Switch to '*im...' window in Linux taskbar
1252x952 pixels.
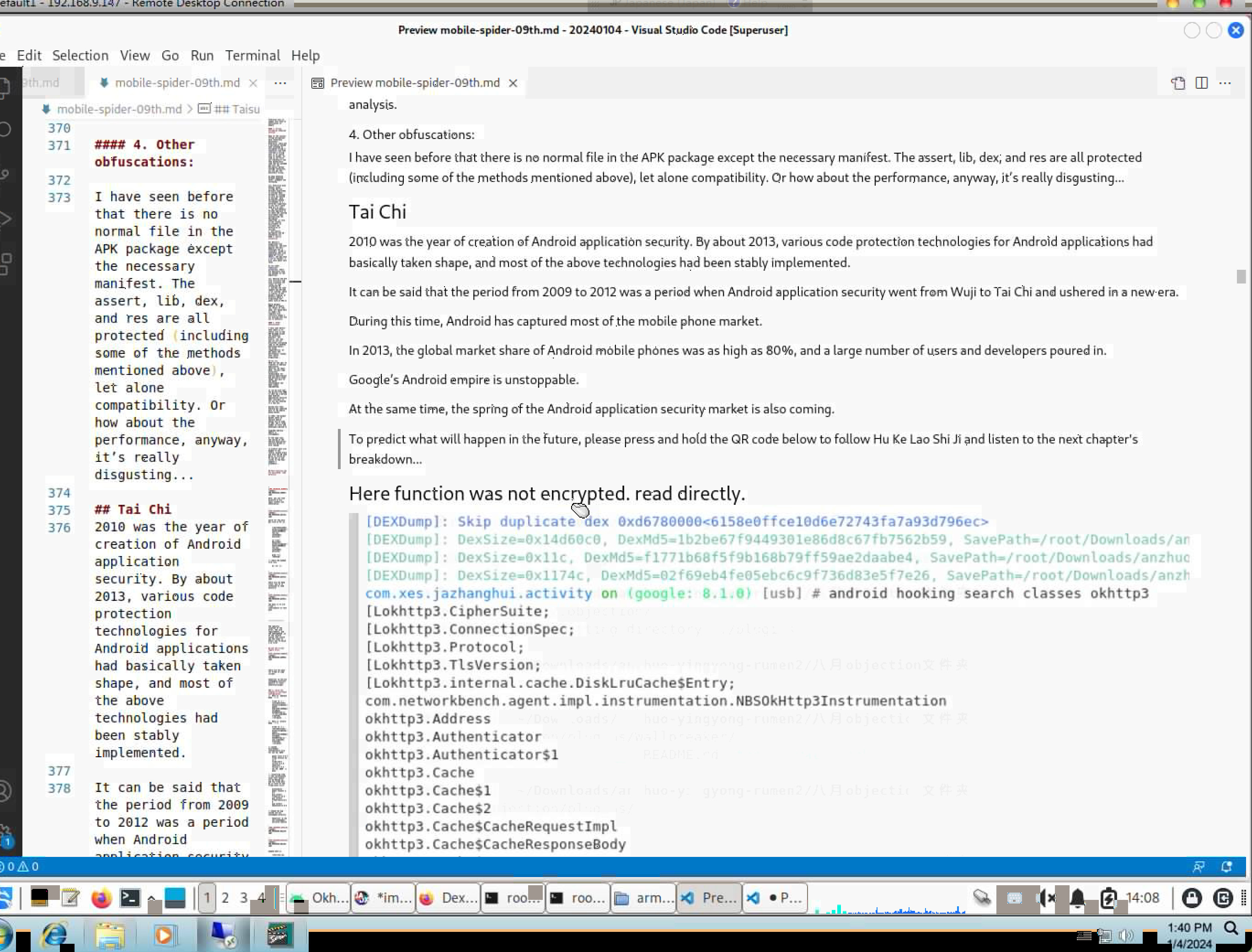383,898
